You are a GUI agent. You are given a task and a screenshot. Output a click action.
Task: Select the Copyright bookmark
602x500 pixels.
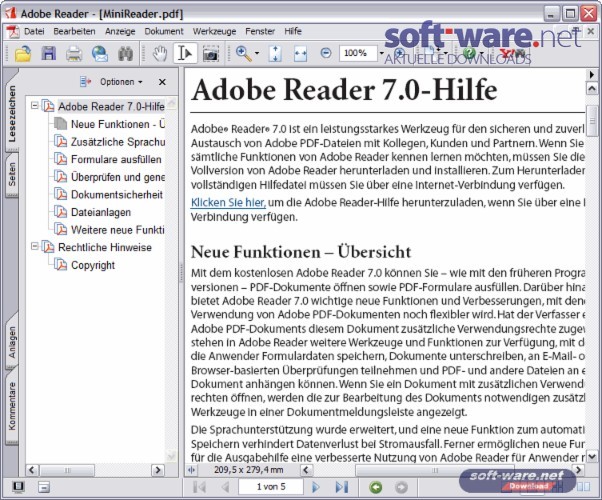point(93,265)
